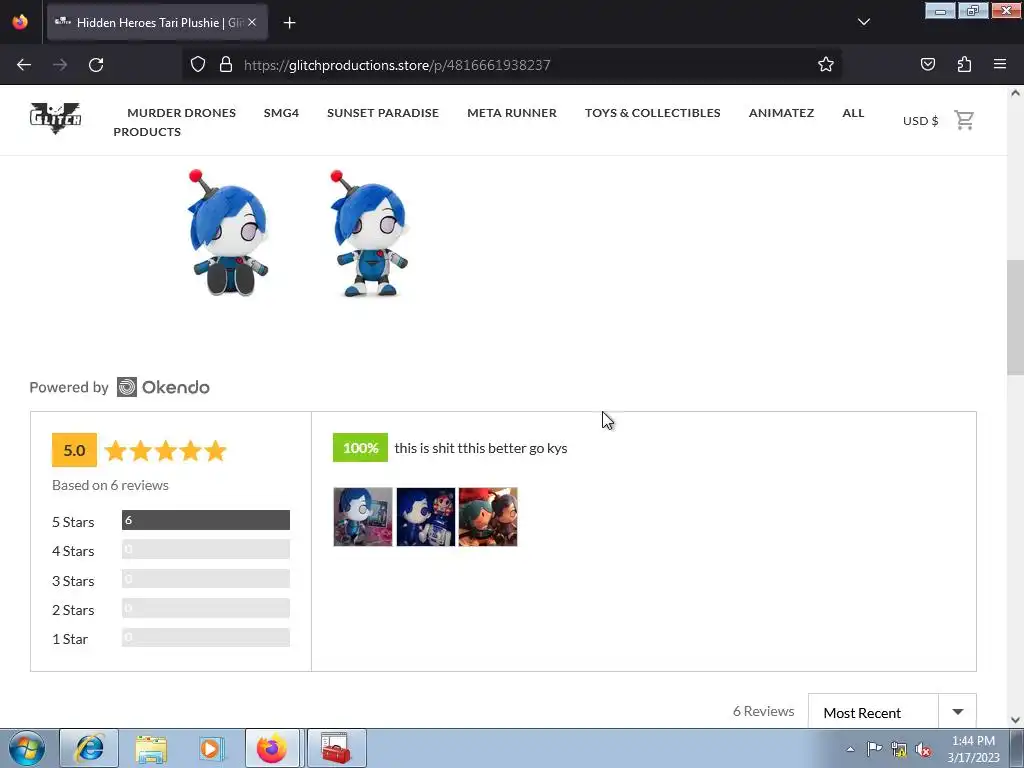Screen dimensions: 1024x768
Task: Click the muted volume tray icon
Action: (923, 750)
